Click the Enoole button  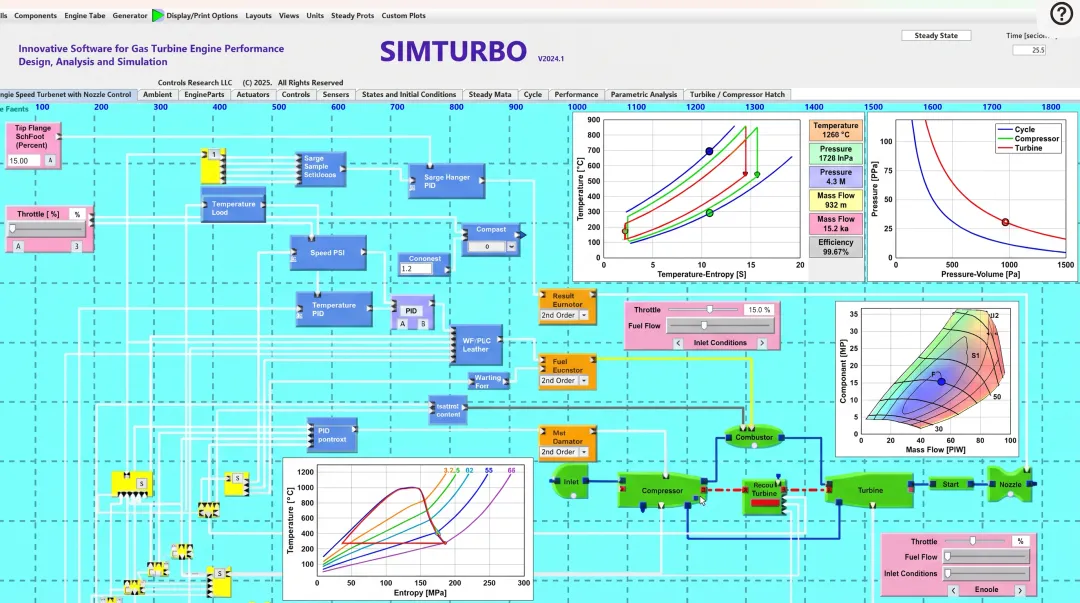(986, 590)
